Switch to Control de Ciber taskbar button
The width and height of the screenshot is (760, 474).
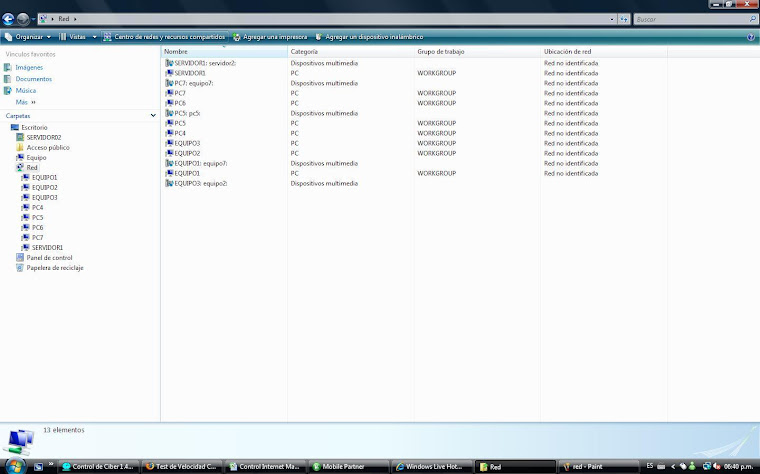pos(98,467)
